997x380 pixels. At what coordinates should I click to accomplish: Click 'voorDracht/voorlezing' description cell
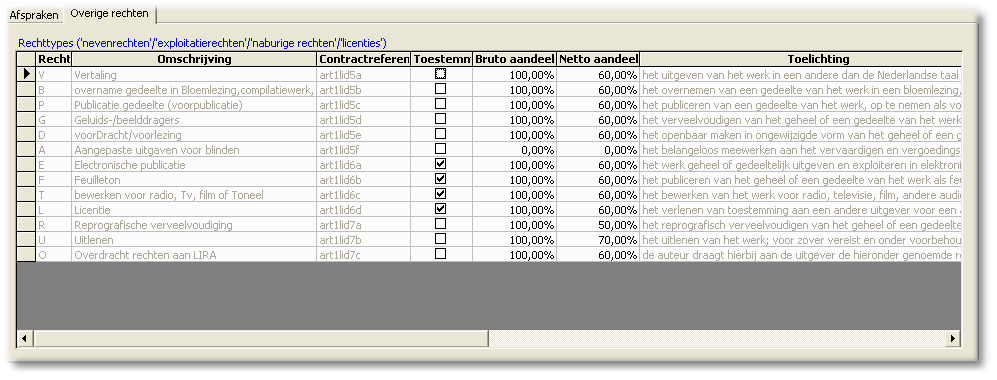194,135
